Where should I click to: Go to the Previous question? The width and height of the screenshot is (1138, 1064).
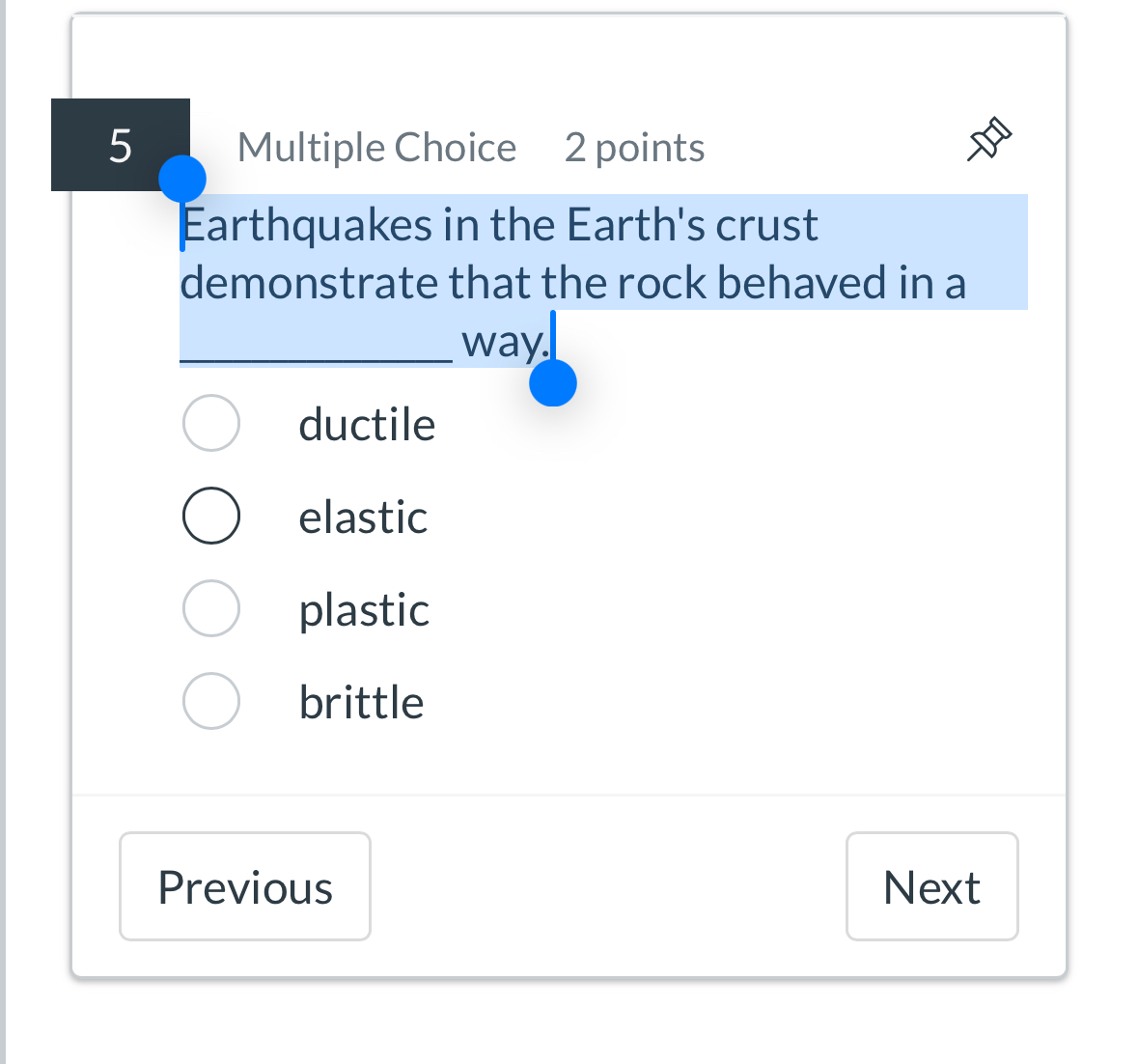245,886
